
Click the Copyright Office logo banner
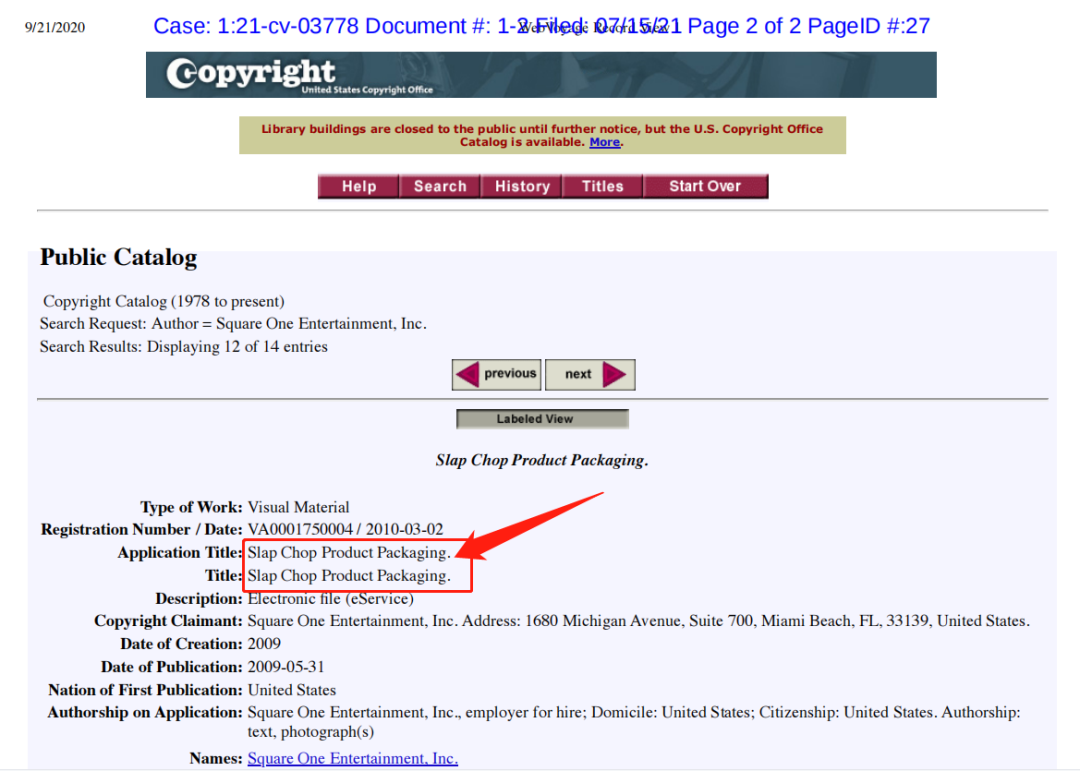tap(541, 74)
